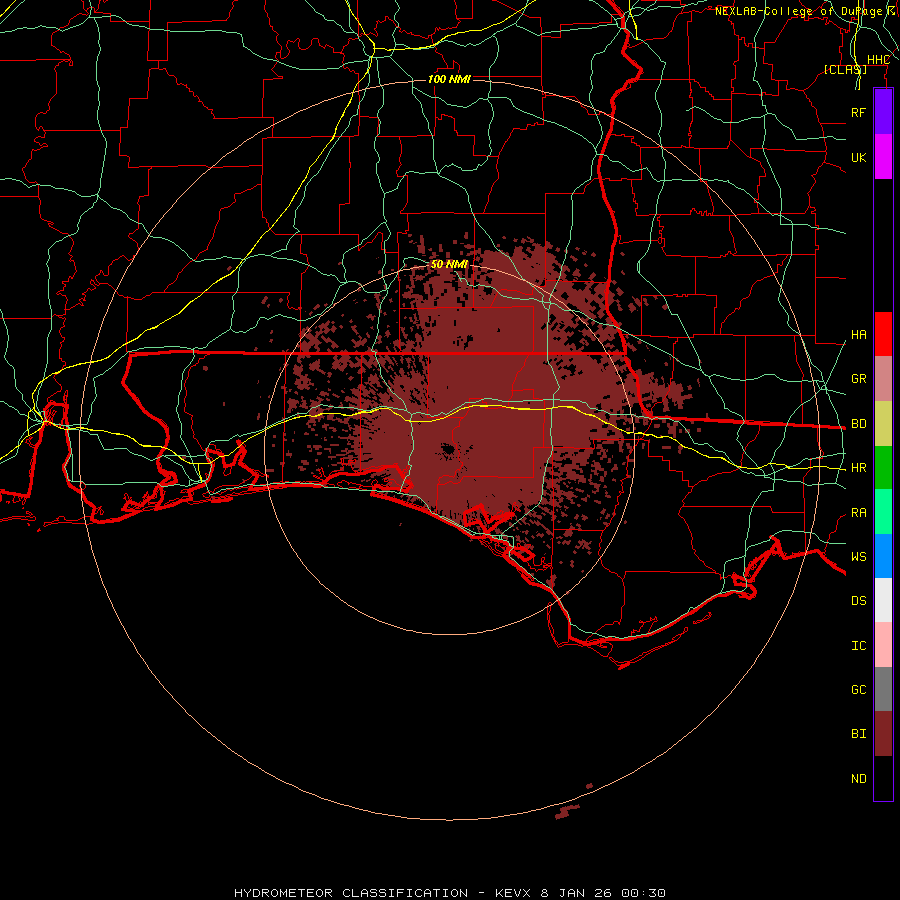Click the pink GR legend swatch
Screen dimensions: 900x900
pos(883,379)
